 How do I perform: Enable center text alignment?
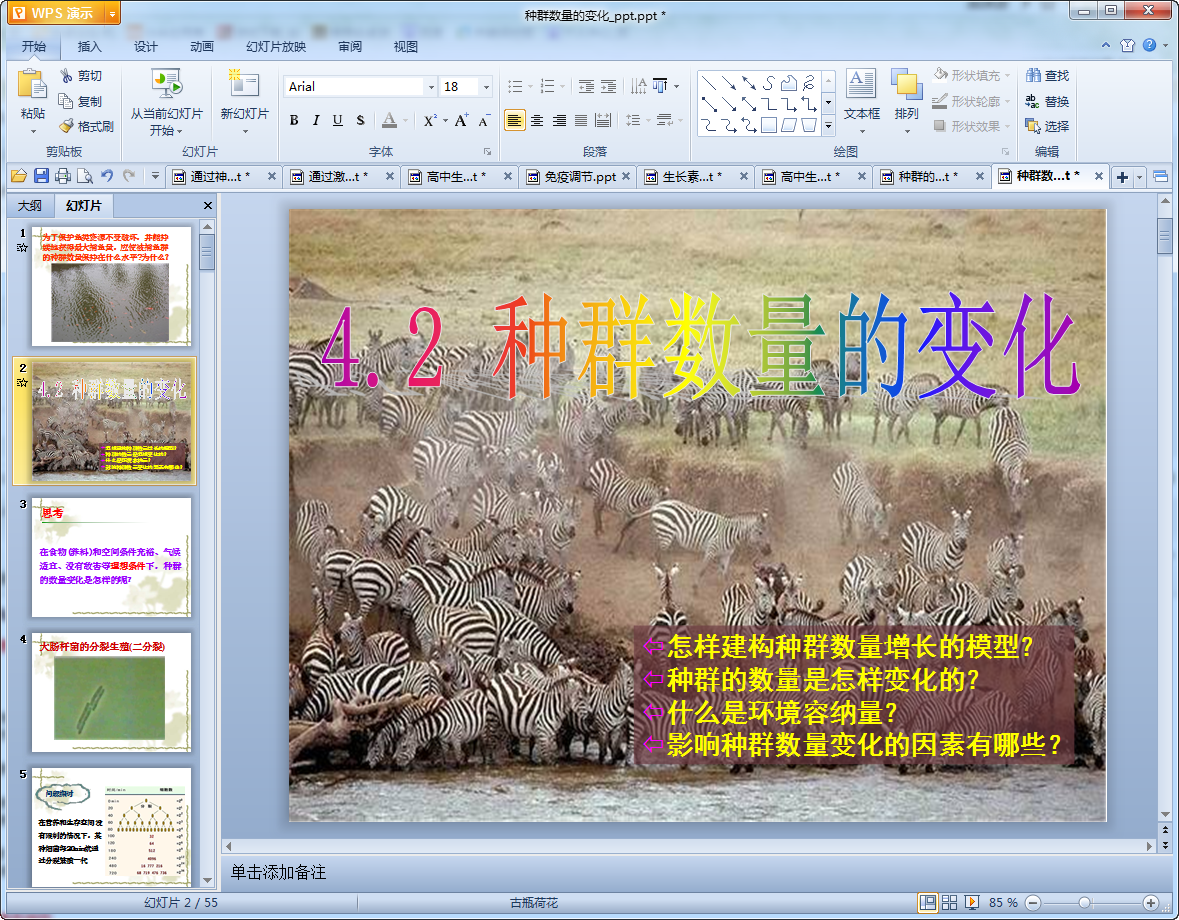(x=537, y=120)
